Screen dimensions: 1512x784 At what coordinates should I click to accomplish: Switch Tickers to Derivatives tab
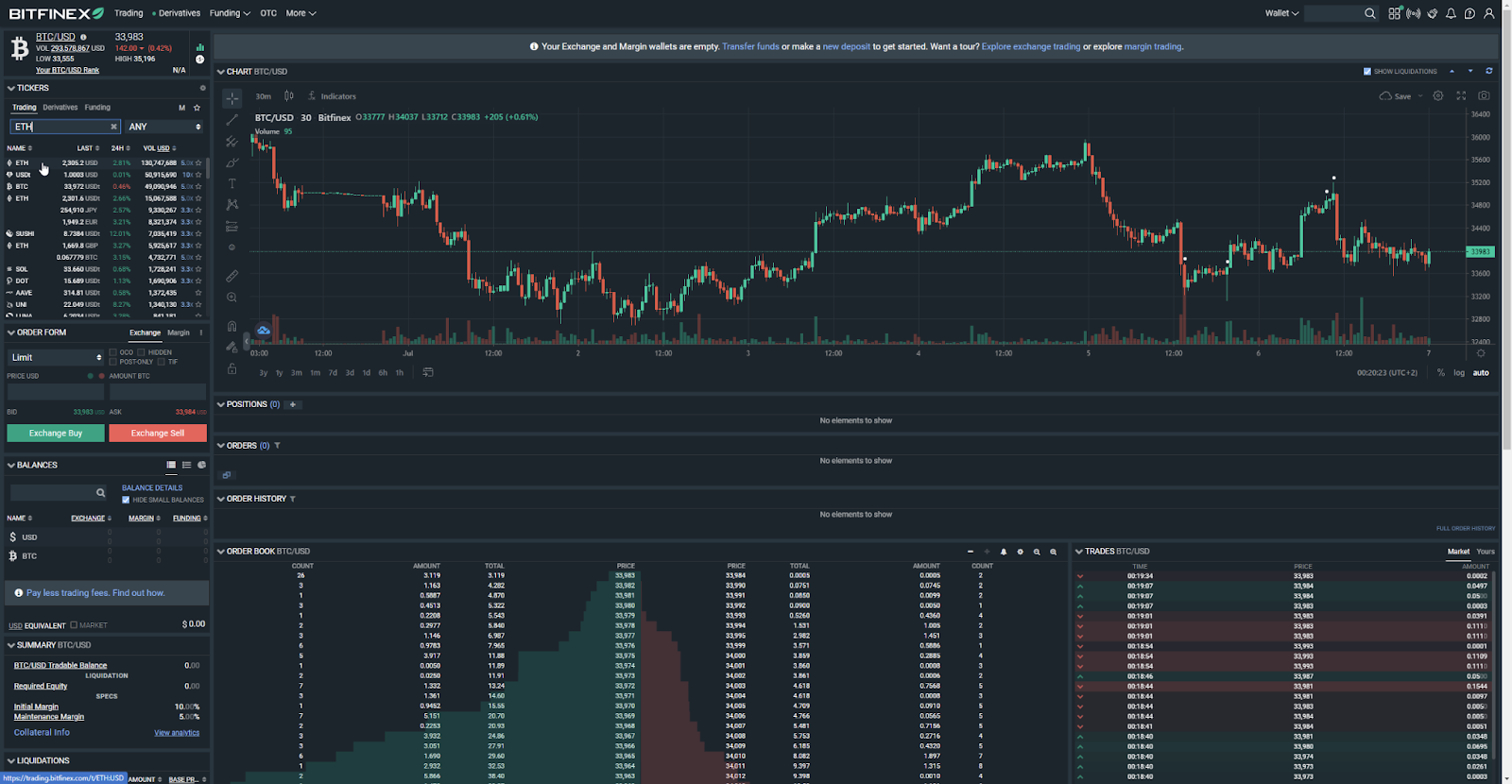tap(60, 108)
